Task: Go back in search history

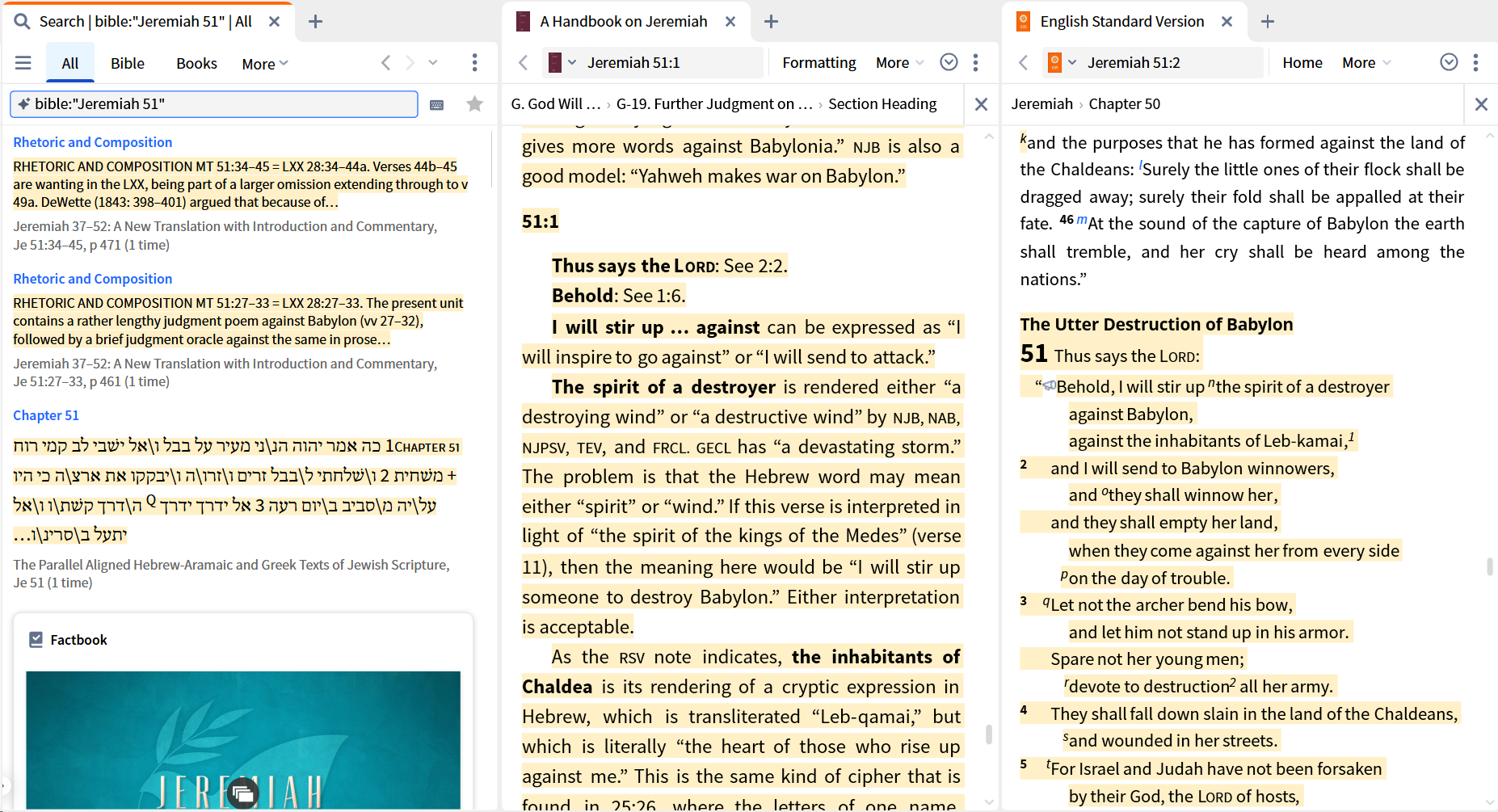Action: coord(386,63)
